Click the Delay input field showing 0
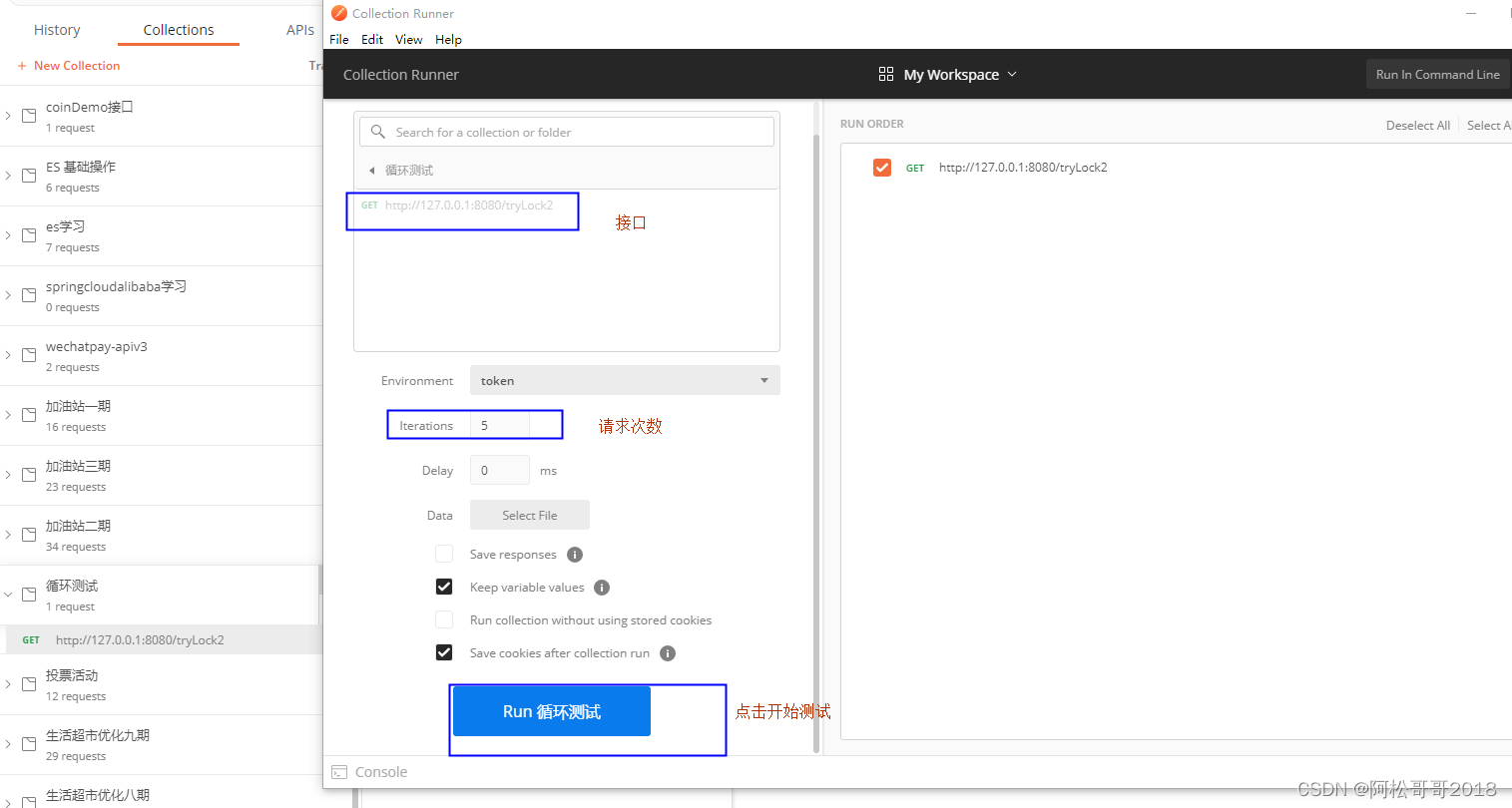The width and height of the screenshot is (1512, 808). (500, 470)
